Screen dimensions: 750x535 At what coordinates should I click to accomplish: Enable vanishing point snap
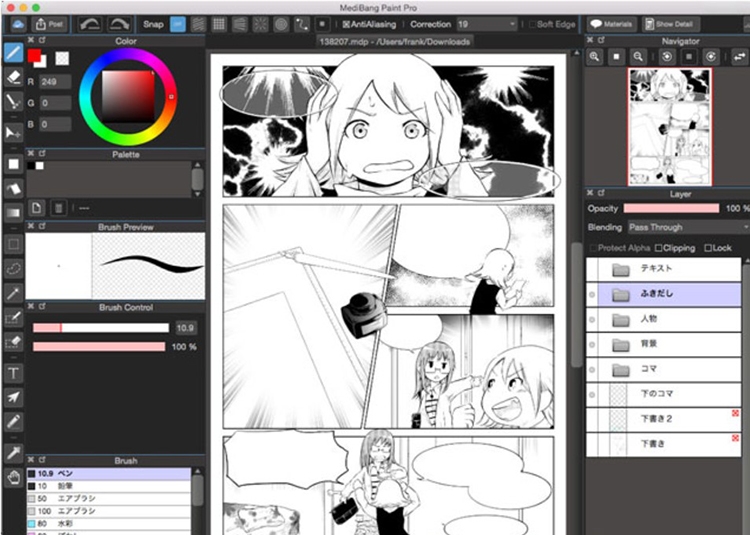coord(240,24)
